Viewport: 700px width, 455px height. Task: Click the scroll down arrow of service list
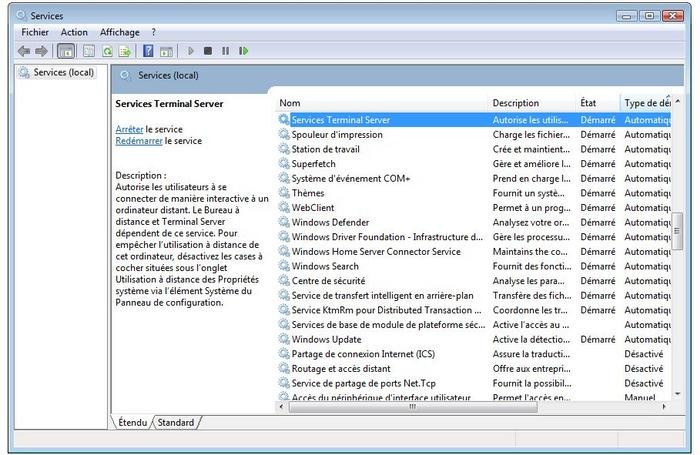coord(677,394)
